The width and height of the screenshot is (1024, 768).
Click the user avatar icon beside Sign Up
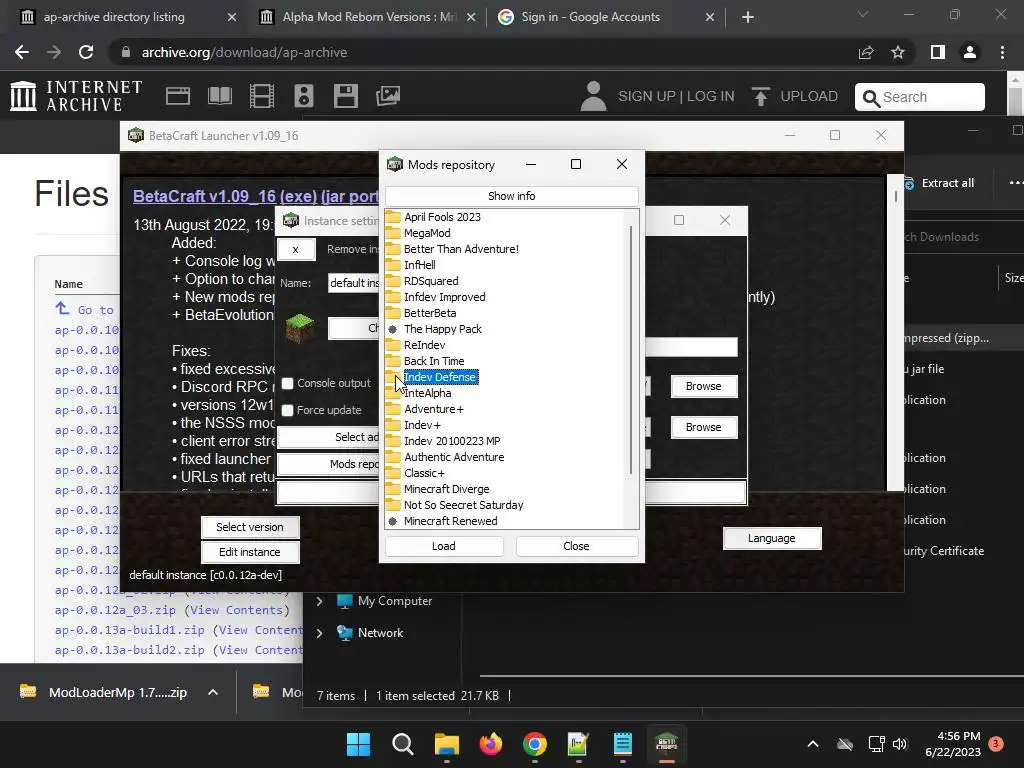coord(593,96)
